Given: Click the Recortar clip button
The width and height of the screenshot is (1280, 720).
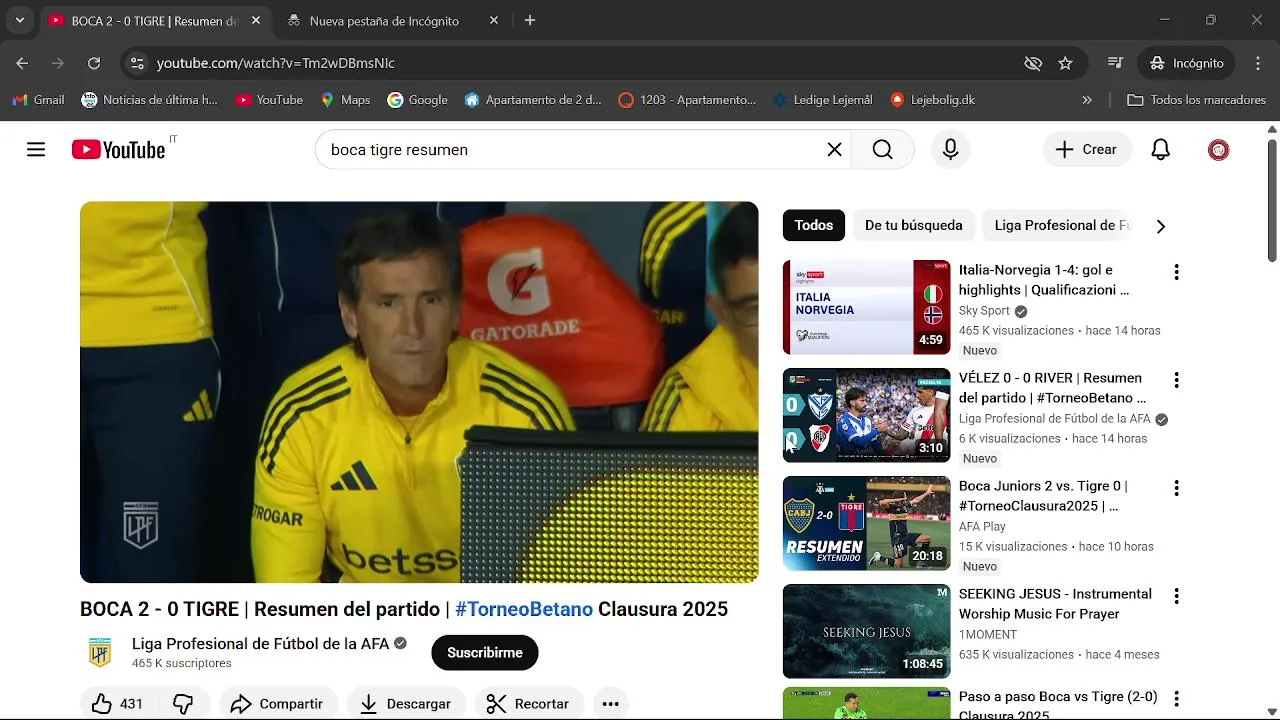Looking at the screenshot, I should (x=528, y=704).
